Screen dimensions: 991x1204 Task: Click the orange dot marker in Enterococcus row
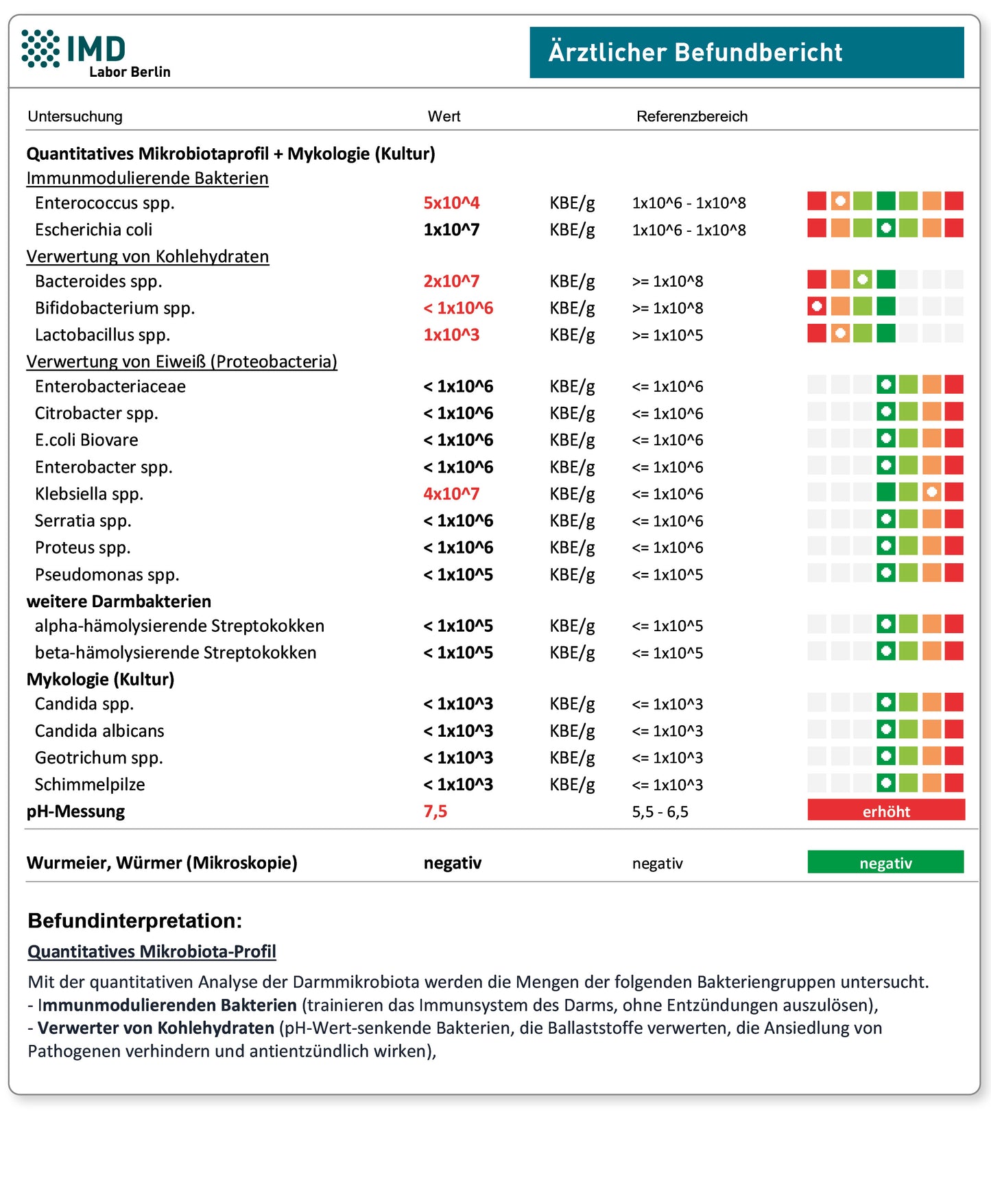pyautogui.click(x=840, y=201)
